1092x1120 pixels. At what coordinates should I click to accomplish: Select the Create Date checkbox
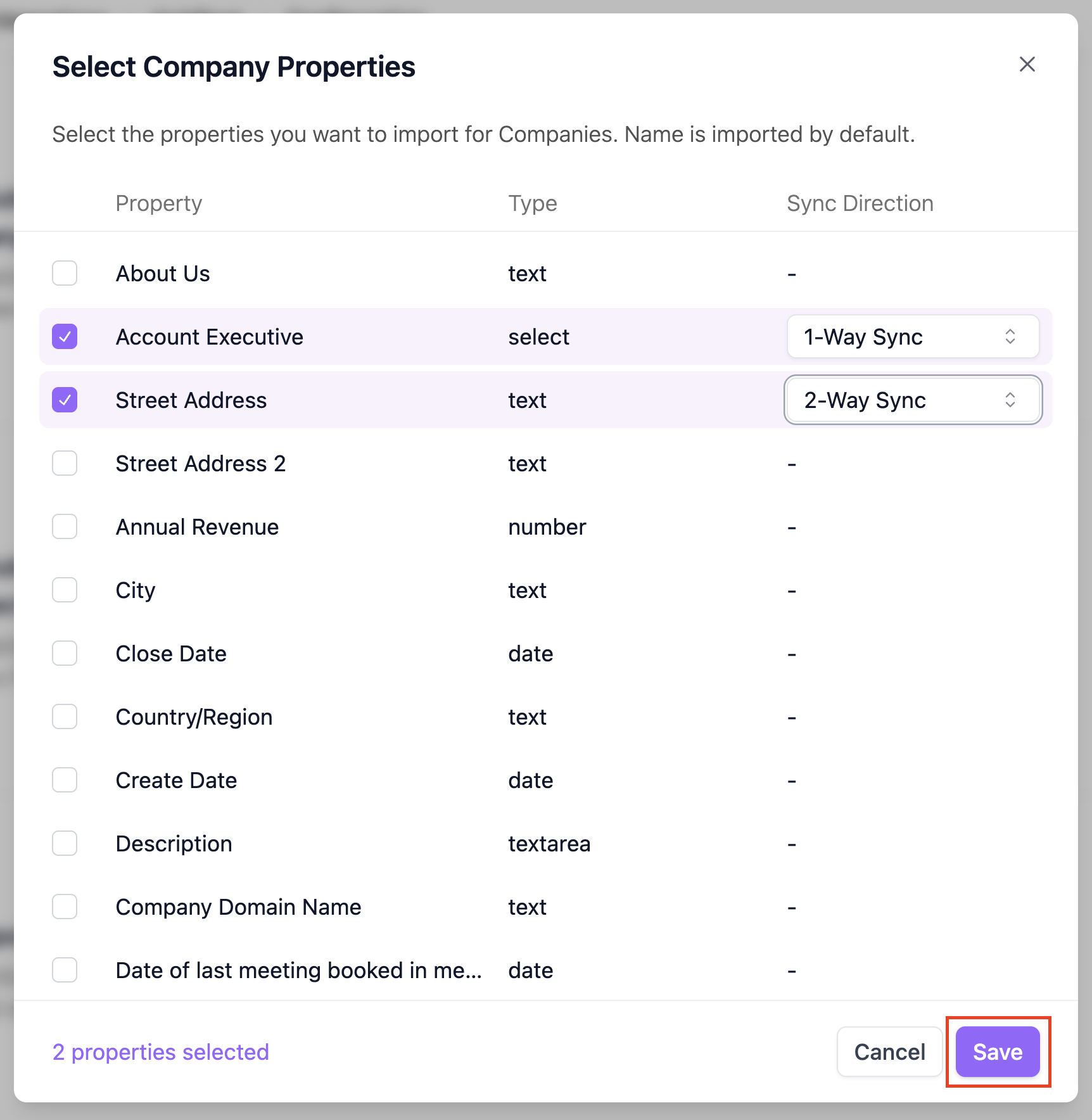(x=65, y=780)
